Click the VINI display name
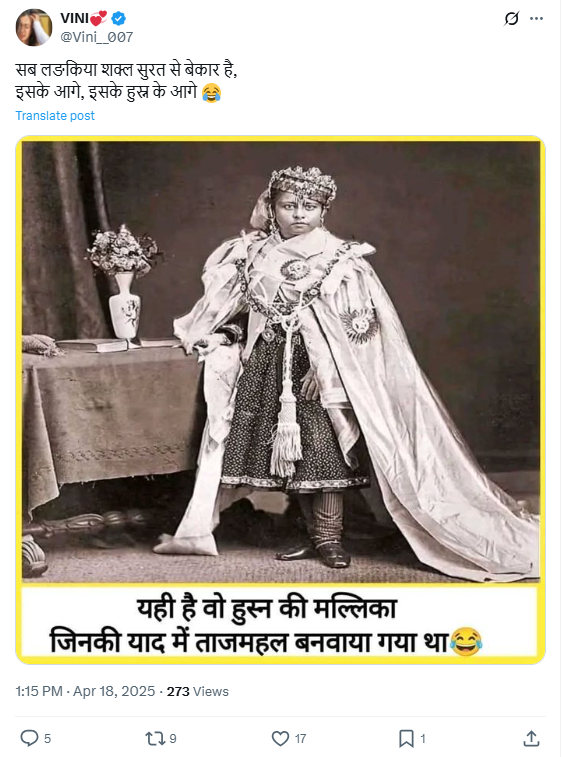This screenshot has height=757, width=562. (74, 18)
